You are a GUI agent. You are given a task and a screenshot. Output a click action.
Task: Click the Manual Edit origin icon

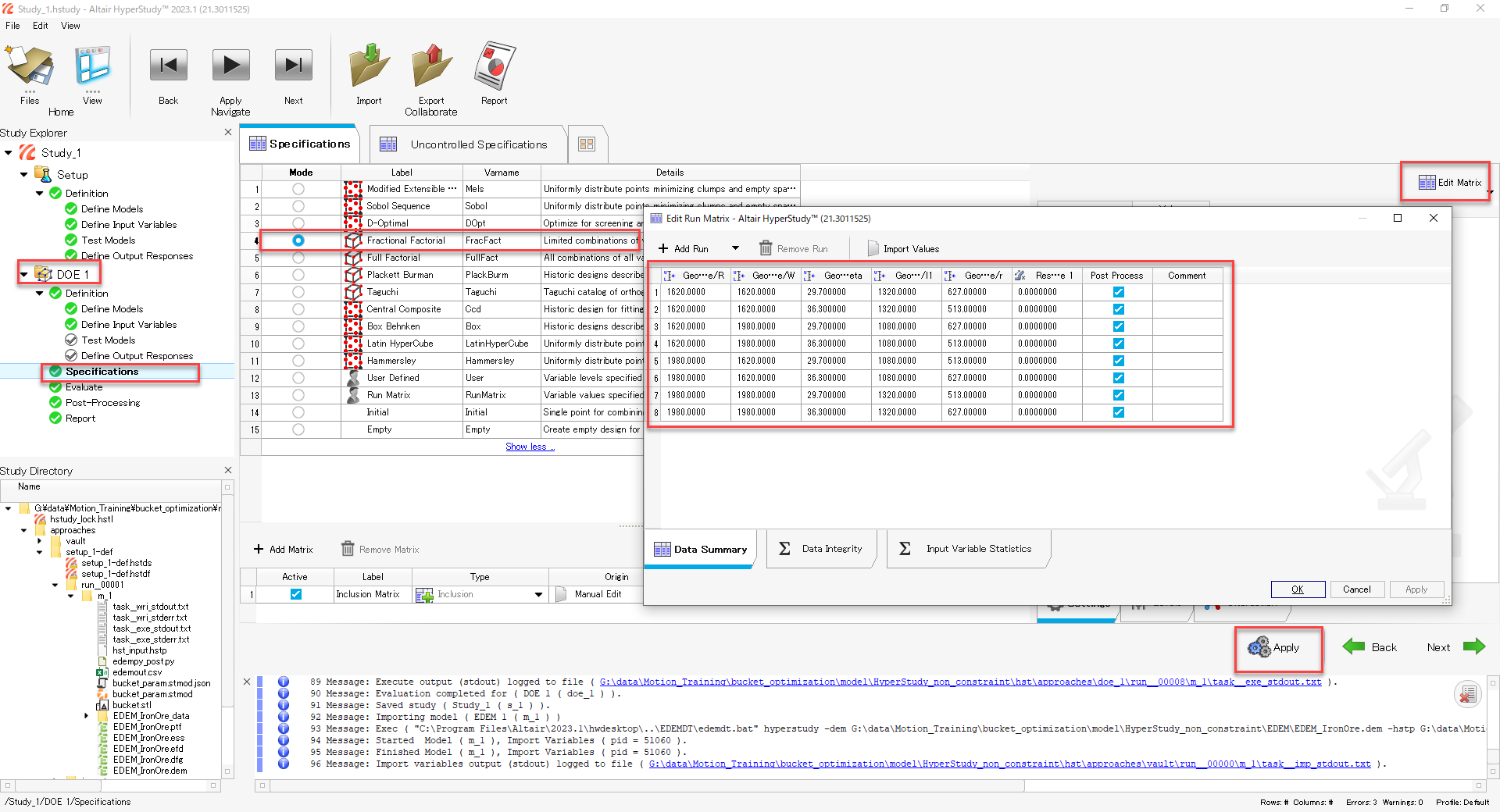point(561,594)
